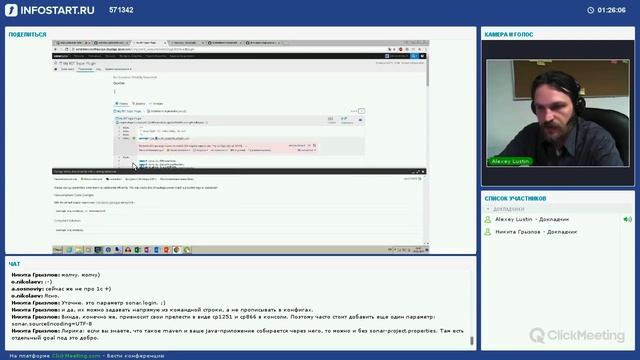Open File Explorer from the shared taskbar
The image size is (640, 360).
[79, 250]
